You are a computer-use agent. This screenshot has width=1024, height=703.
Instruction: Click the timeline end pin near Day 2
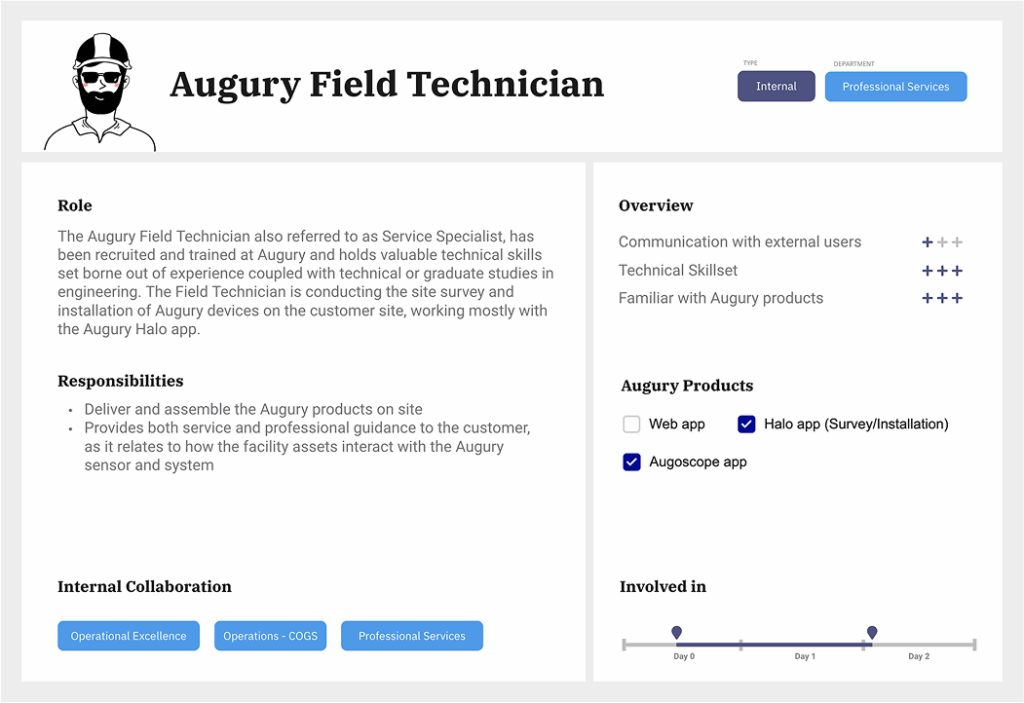[872, 632]
